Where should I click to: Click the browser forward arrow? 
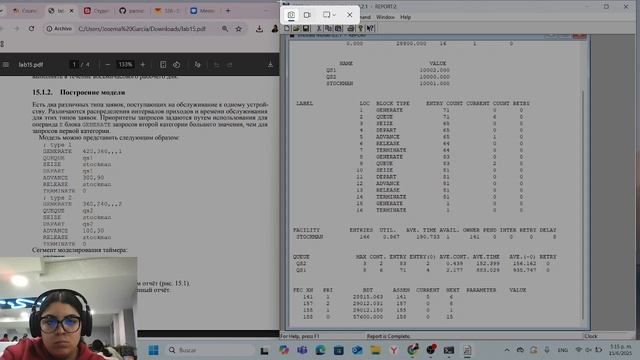pos(16,29)
